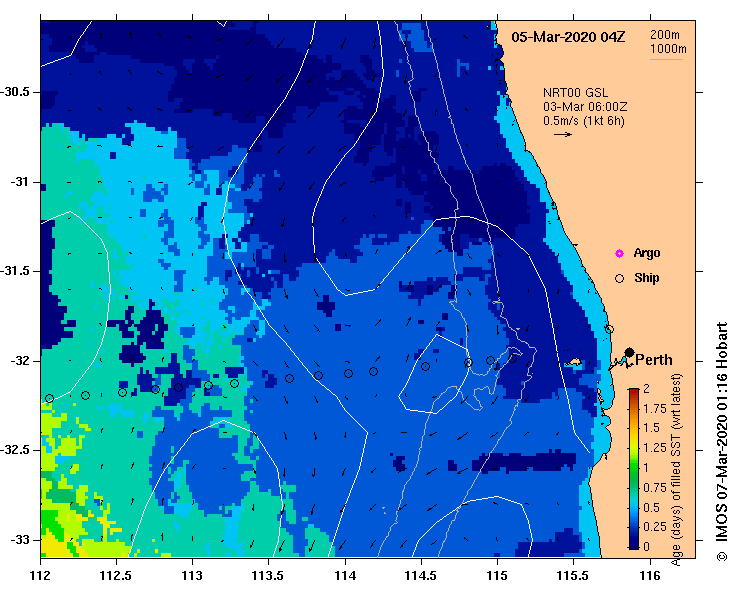This screenshot has height=592, width=739.
Task: Click the longitude label '116'
Action: (x=650, y=576)
